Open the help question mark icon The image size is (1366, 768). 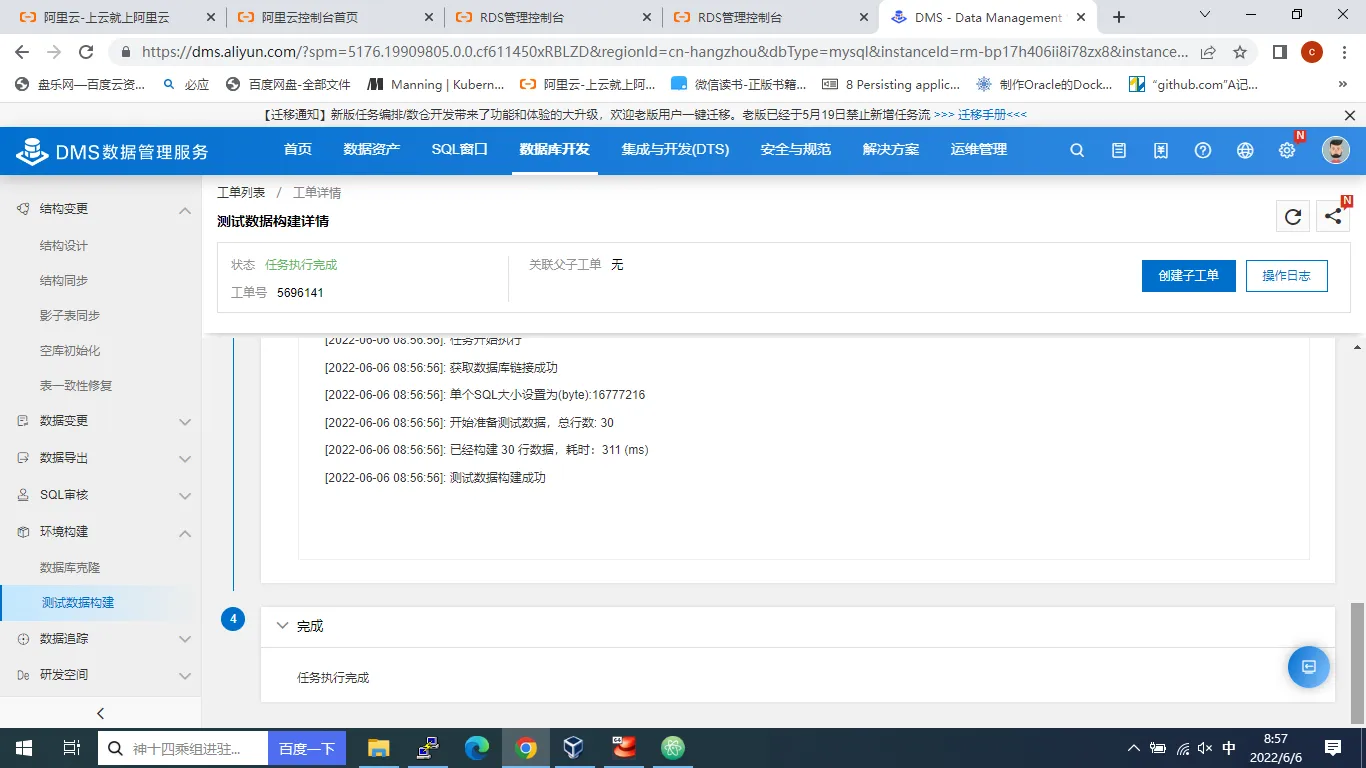pos(1203,150)
